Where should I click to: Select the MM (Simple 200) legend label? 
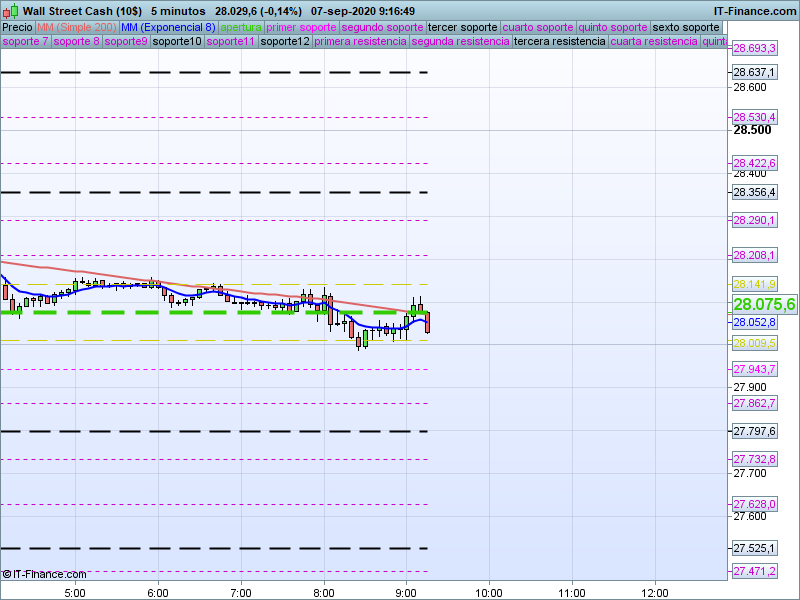pos(77,28)
